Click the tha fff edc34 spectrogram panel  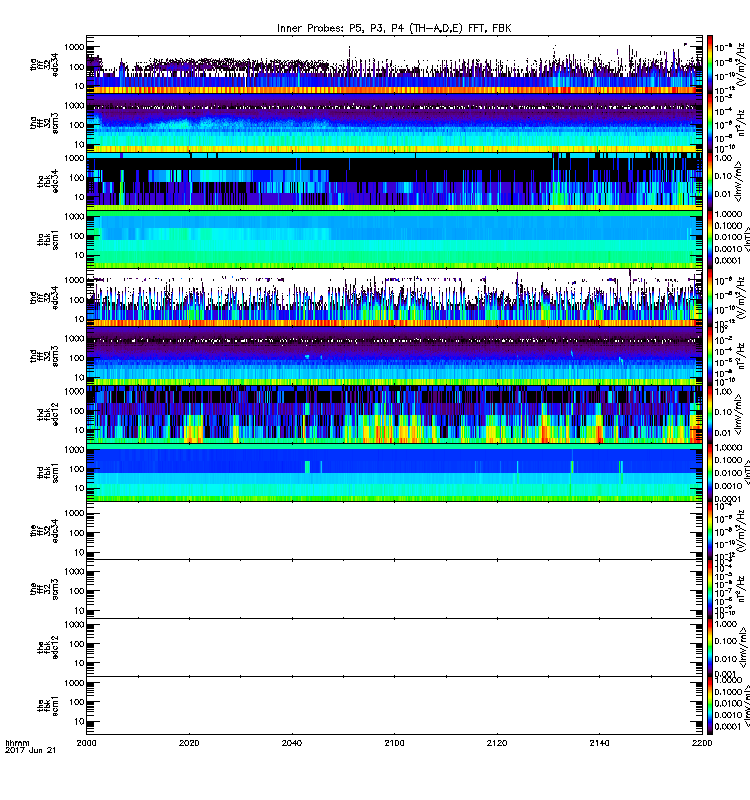point(394,65)
